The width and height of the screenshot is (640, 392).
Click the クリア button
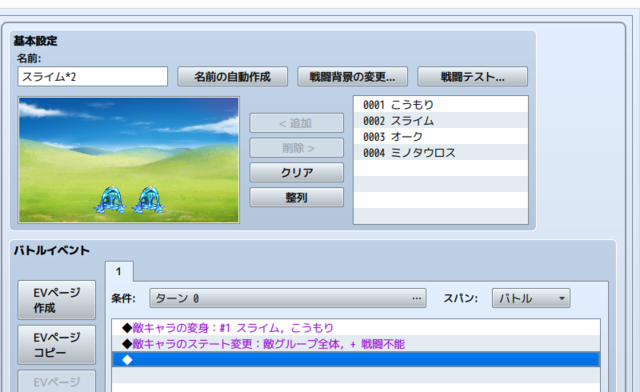click(296, 173)
